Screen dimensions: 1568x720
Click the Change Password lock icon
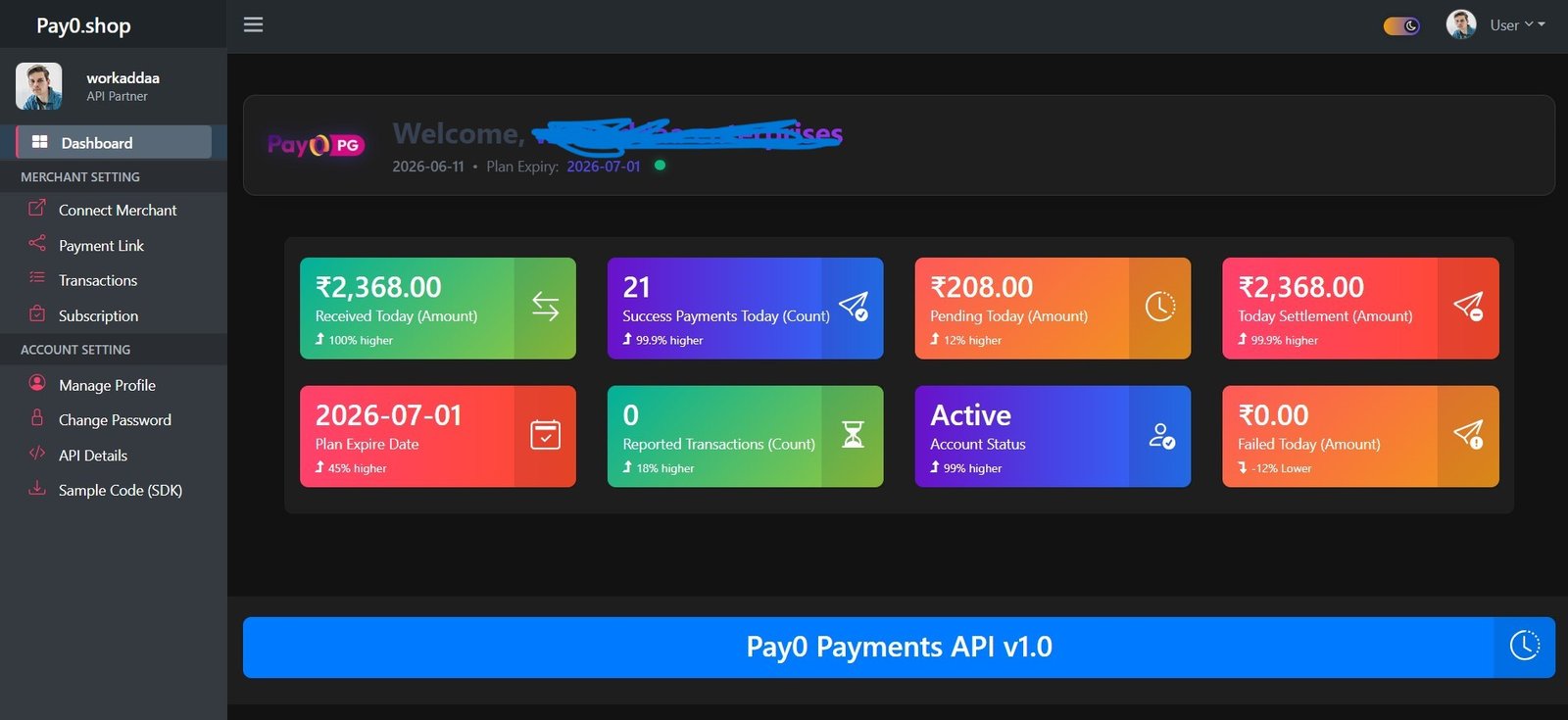(x=37, y=417)
